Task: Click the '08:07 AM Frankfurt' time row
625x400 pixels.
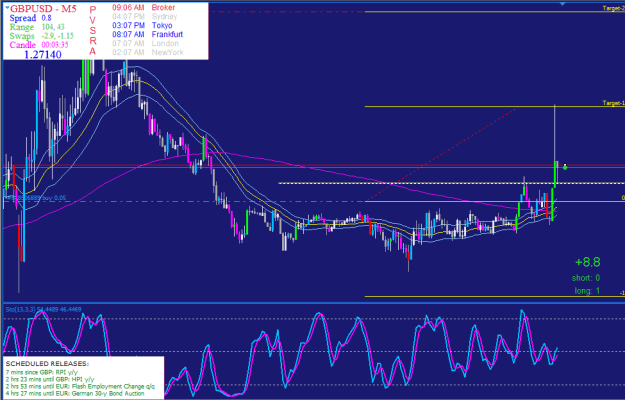Action: (x=147, y=34)
